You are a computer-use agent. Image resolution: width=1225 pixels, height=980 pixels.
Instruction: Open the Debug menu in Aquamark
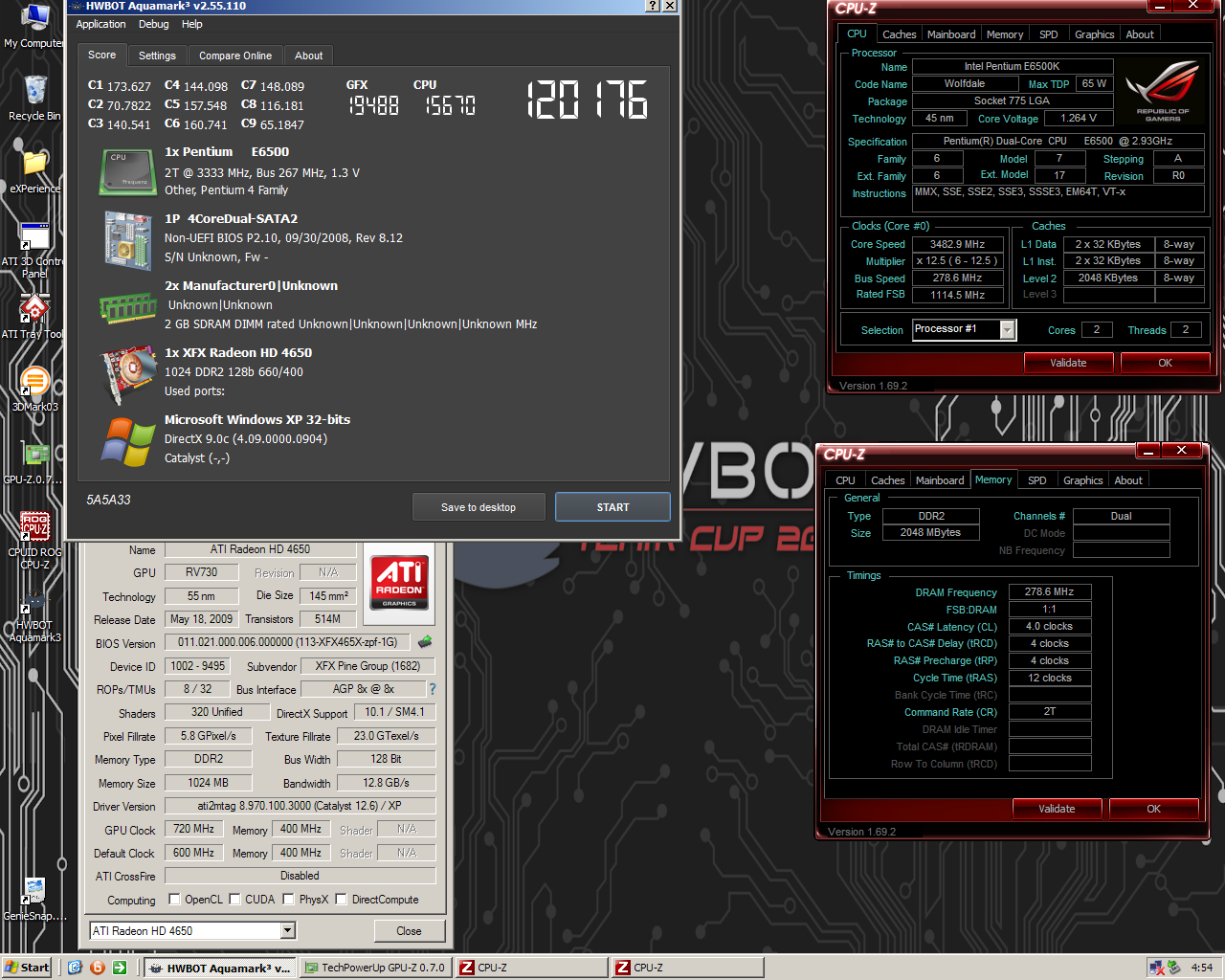click(153, 24)
